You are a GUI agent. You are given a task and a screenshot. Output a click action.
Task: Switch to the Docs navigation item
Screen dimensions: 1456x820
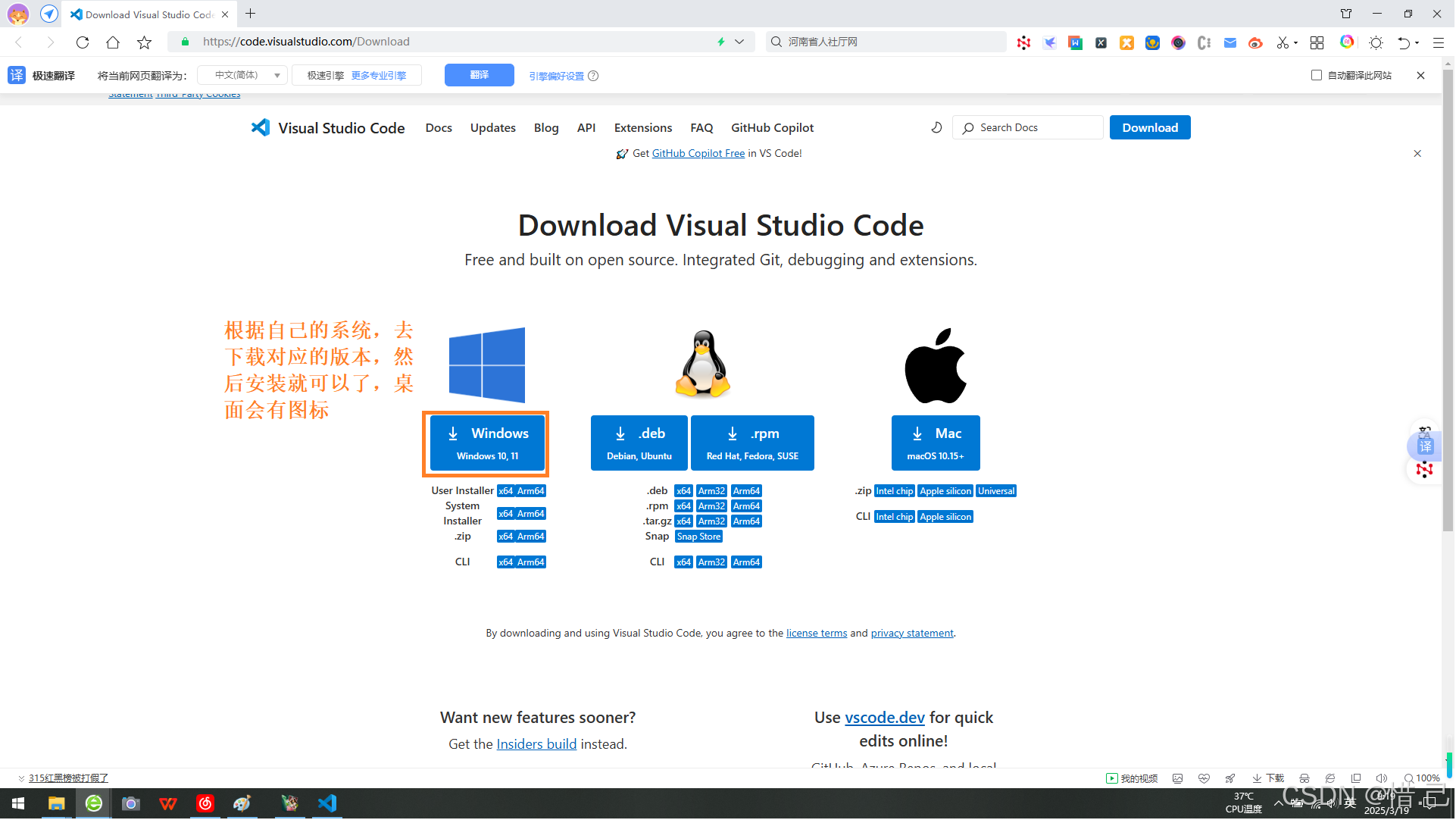pyautogui.click(x=439, y=127)
